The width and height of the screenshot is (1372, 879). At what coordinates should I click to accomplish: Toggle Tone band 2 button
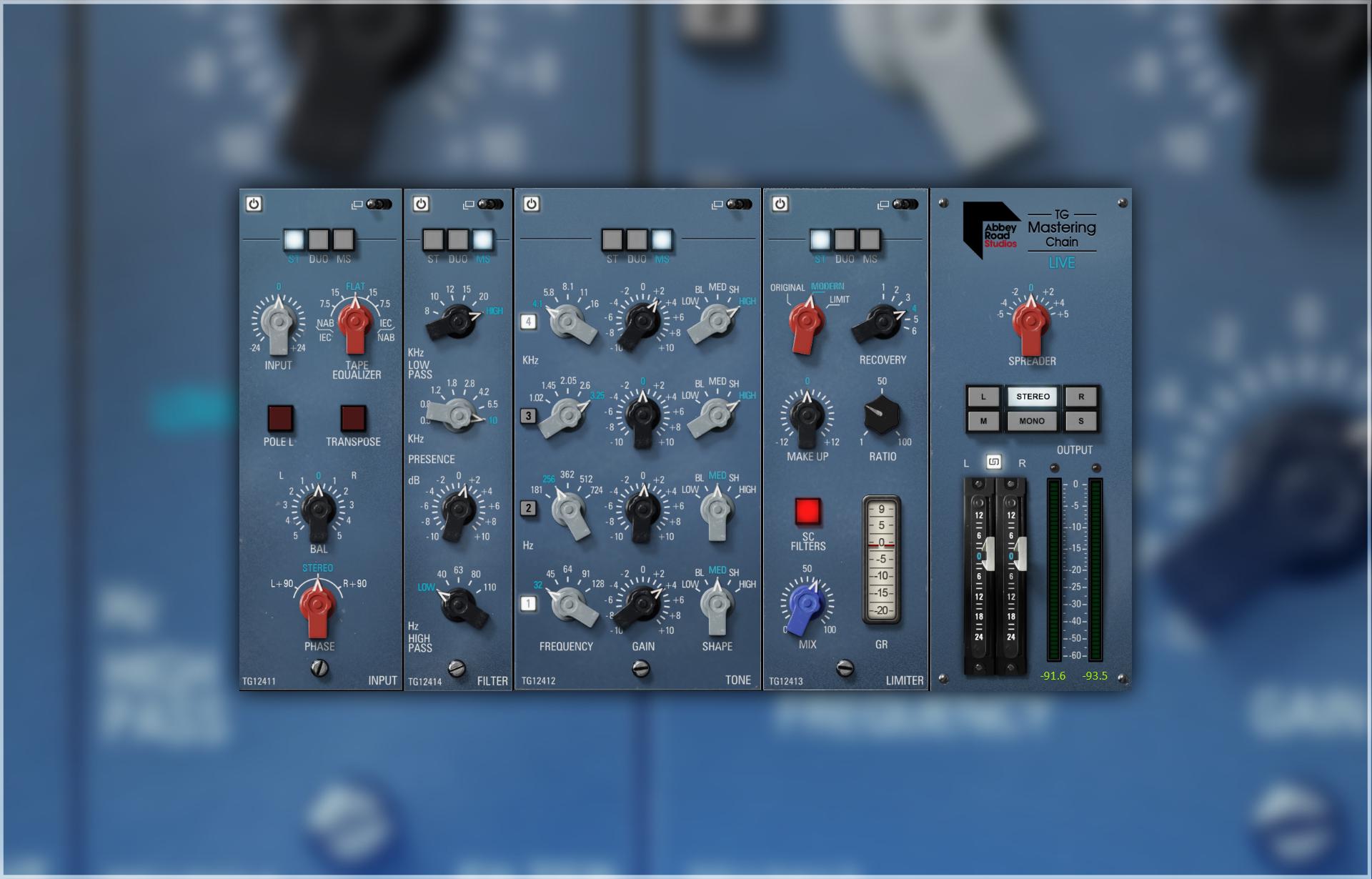[528, 508]
